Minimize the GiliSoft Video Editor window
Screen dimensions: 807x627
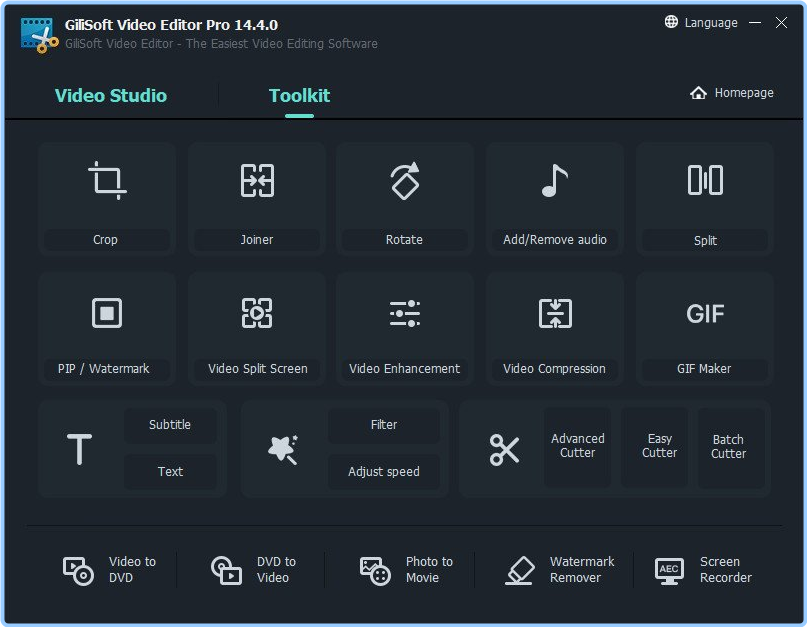(755, 22)
